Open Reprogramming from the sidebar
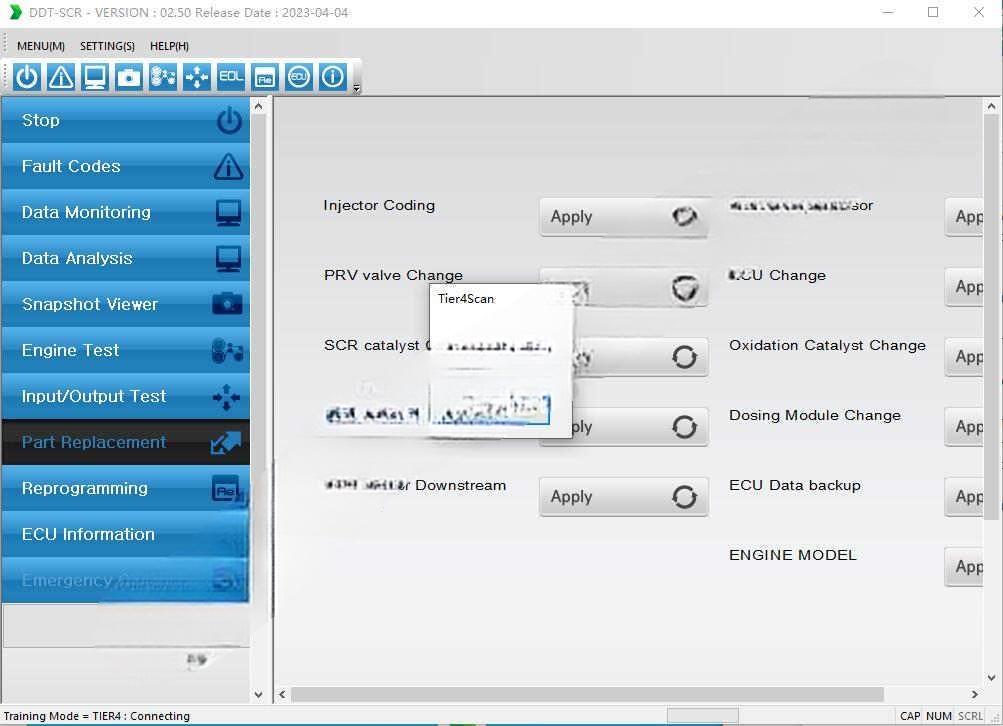 [x=126, y=488]
